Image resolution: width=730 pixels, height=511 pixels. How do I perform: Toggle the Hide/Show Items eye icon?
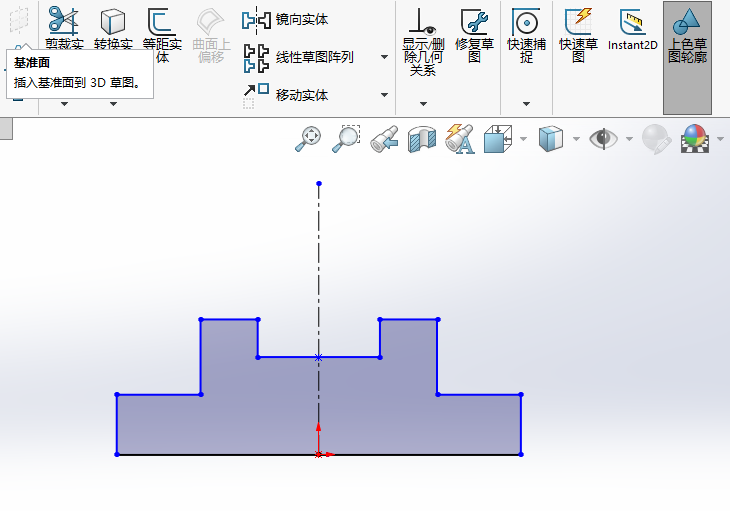pos(603,139)
